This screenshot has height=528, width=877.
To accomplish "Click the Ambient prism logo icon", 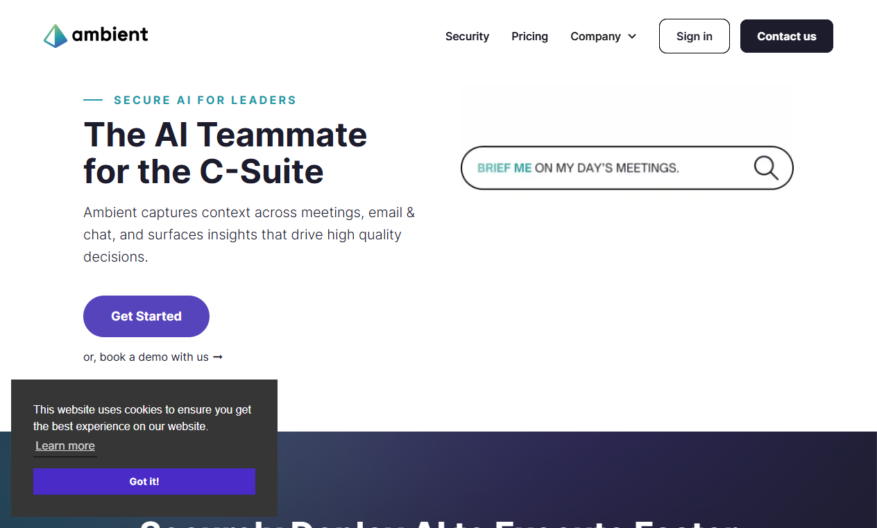I will (55, 36).
